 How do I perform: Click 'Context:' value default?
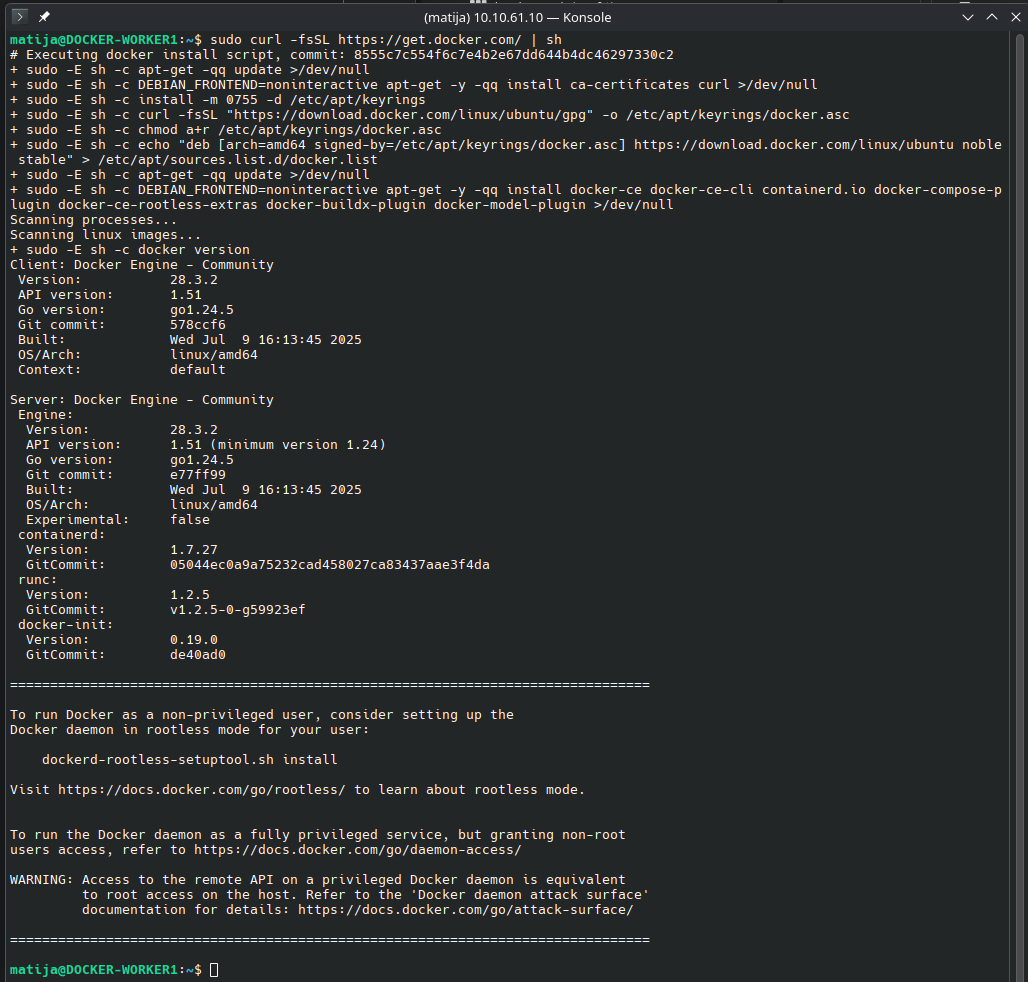coord(197,370)
